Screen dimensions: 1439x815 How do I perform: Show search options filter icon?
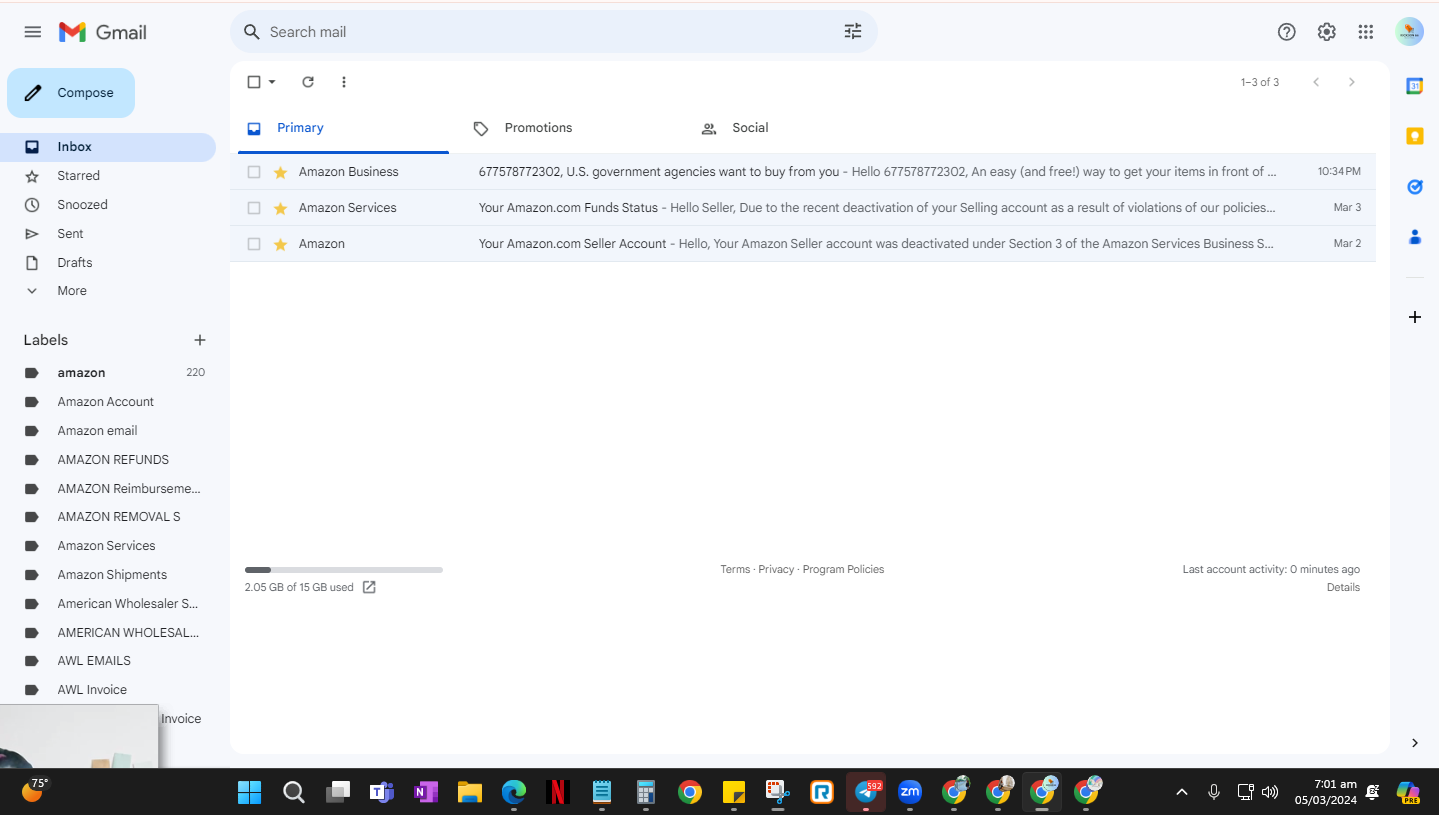[x=853, y=32]
